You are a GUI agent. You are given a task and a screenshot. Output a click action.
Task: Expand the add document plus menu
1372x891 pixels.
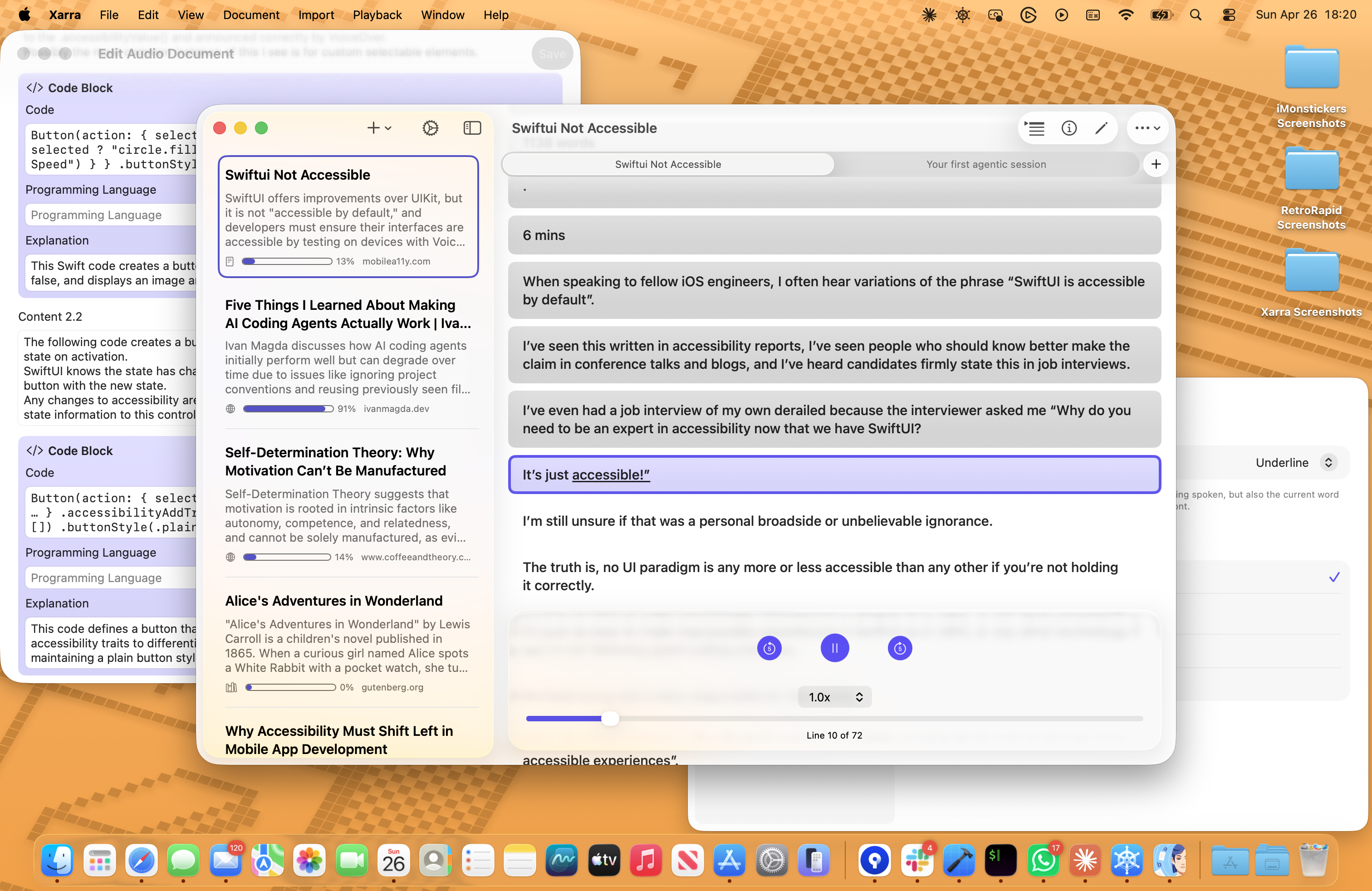[x=379, y=128]
